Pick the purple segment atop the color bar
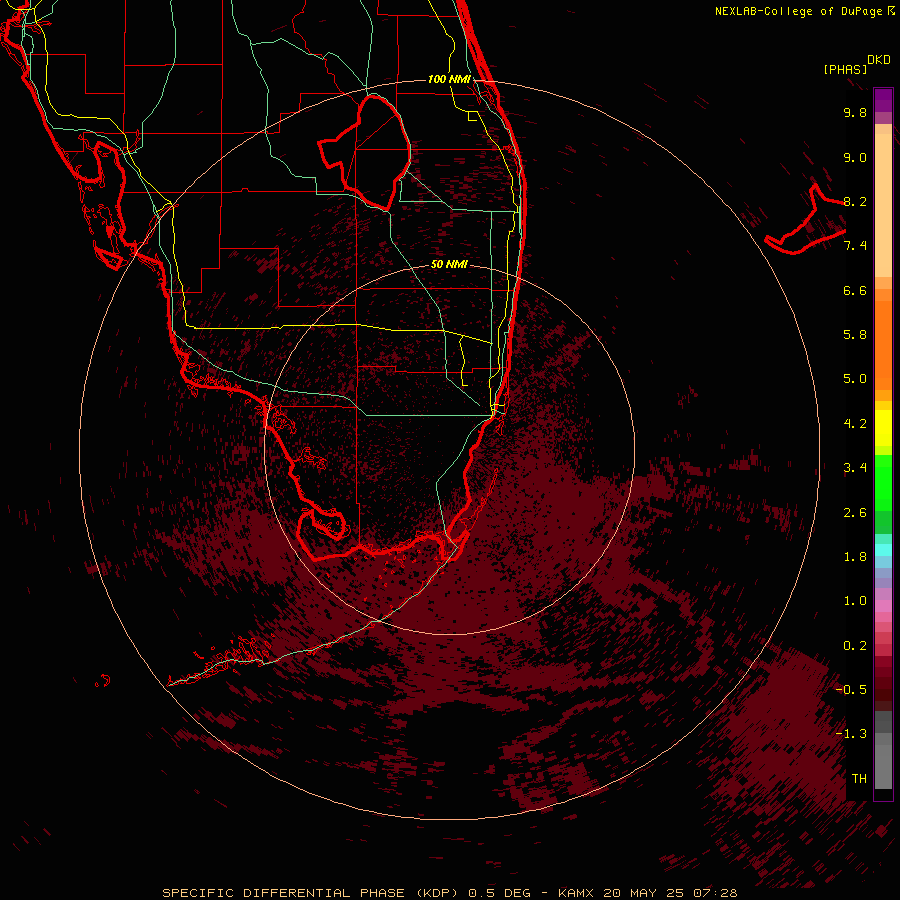 883,100
